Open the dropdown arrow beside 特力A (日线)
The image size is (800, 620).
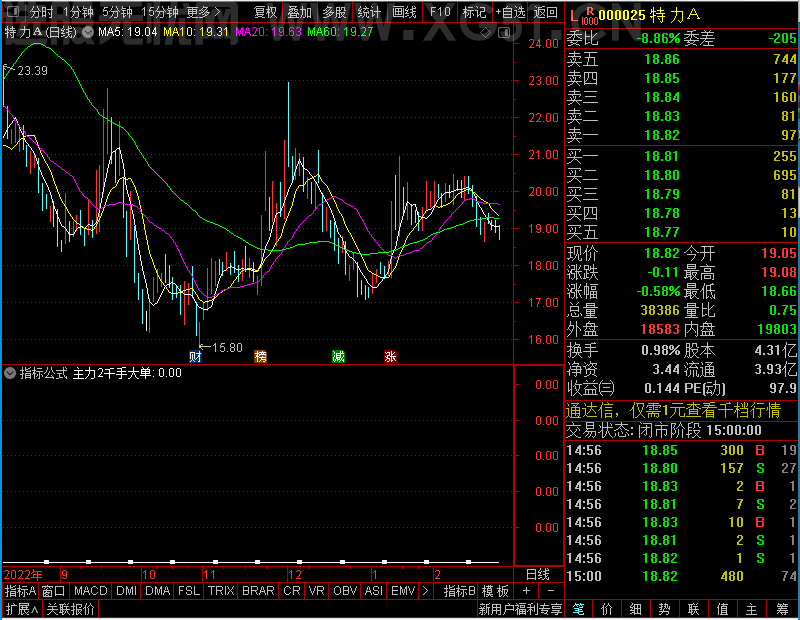tap(88, 33)
